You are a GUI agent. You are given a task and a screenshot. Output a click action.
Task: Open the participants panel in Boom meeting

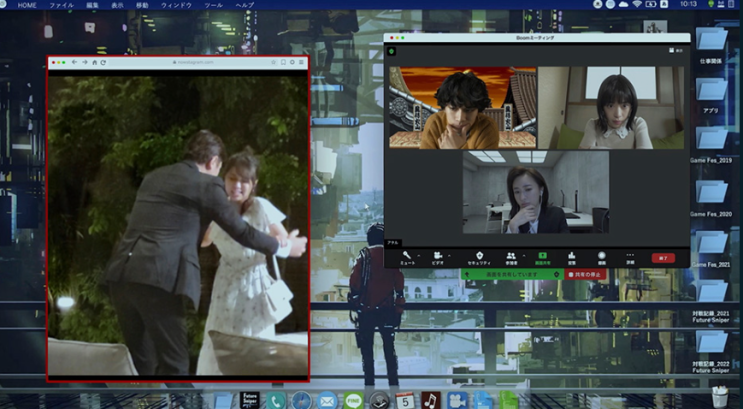[511, 258]
